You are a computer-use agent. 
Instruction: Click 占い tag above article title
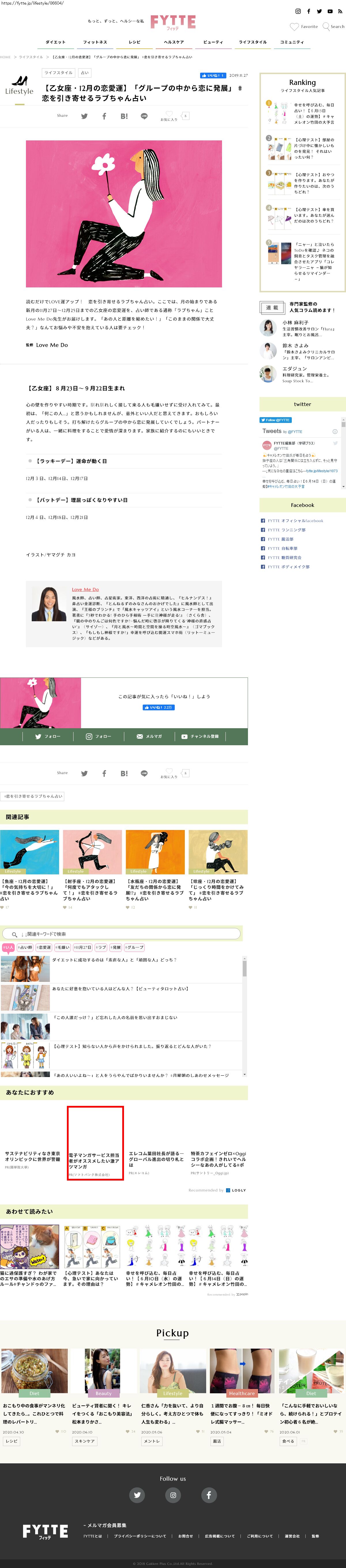pos(85,72)
